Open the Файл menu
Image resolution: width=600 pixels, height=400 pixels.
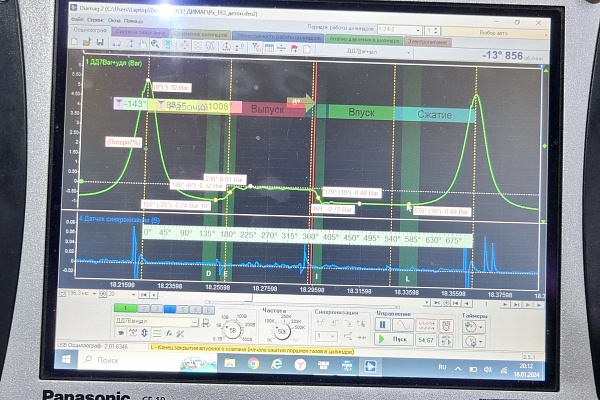coord(77,19)
